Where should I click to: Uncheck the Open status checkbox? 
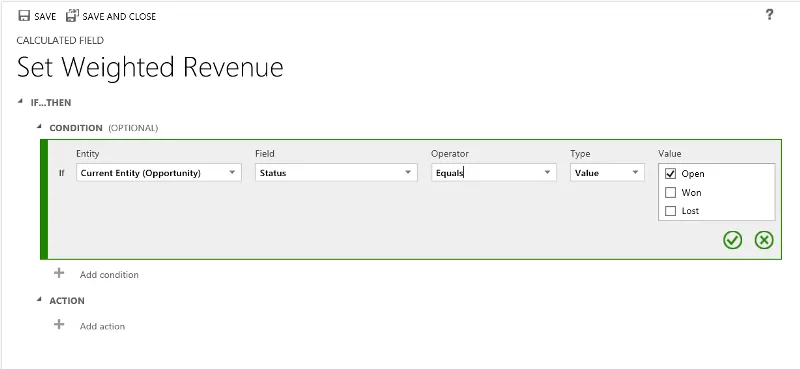point(670,174)
